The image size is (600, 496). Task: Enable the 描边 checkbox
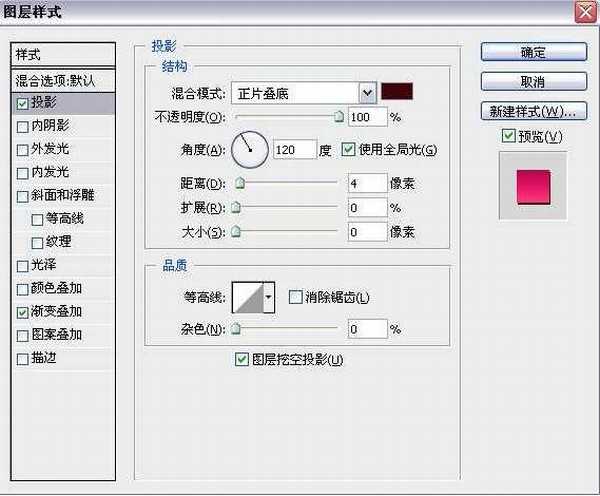[23, 359]
